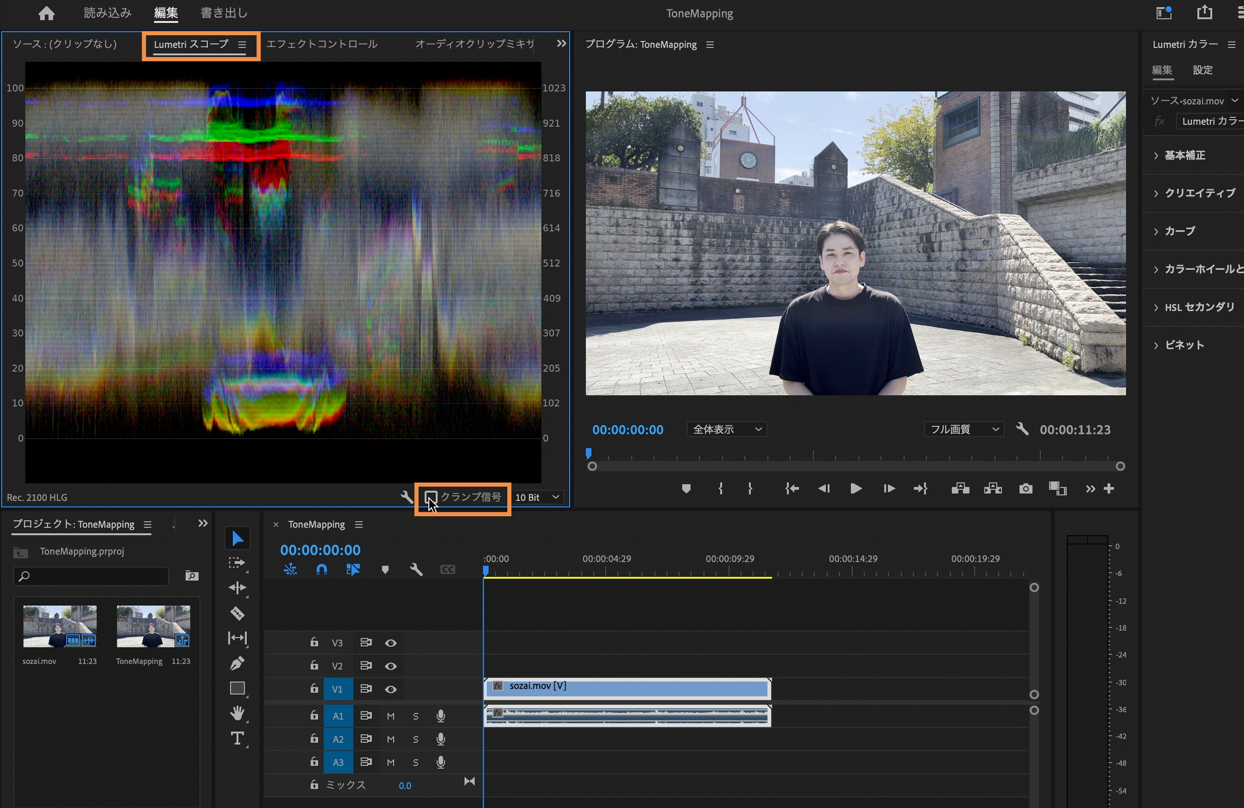
Task: Open the 全体表示 zoom level dropdown
Action: coord(726,429)
